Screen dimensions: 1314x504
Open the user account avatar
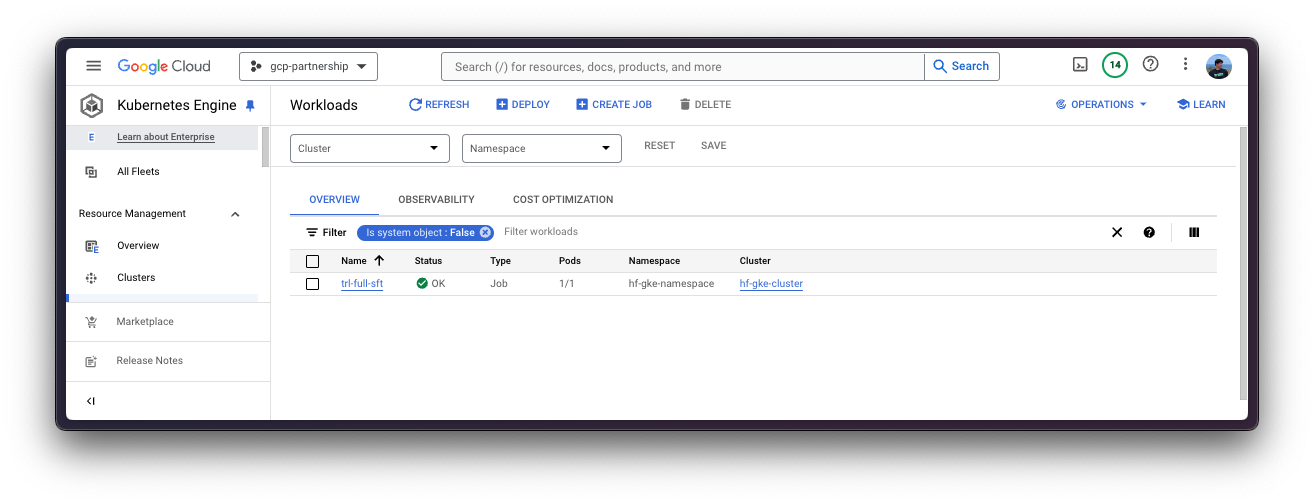pyautogui.click(x=1219, y=66)
